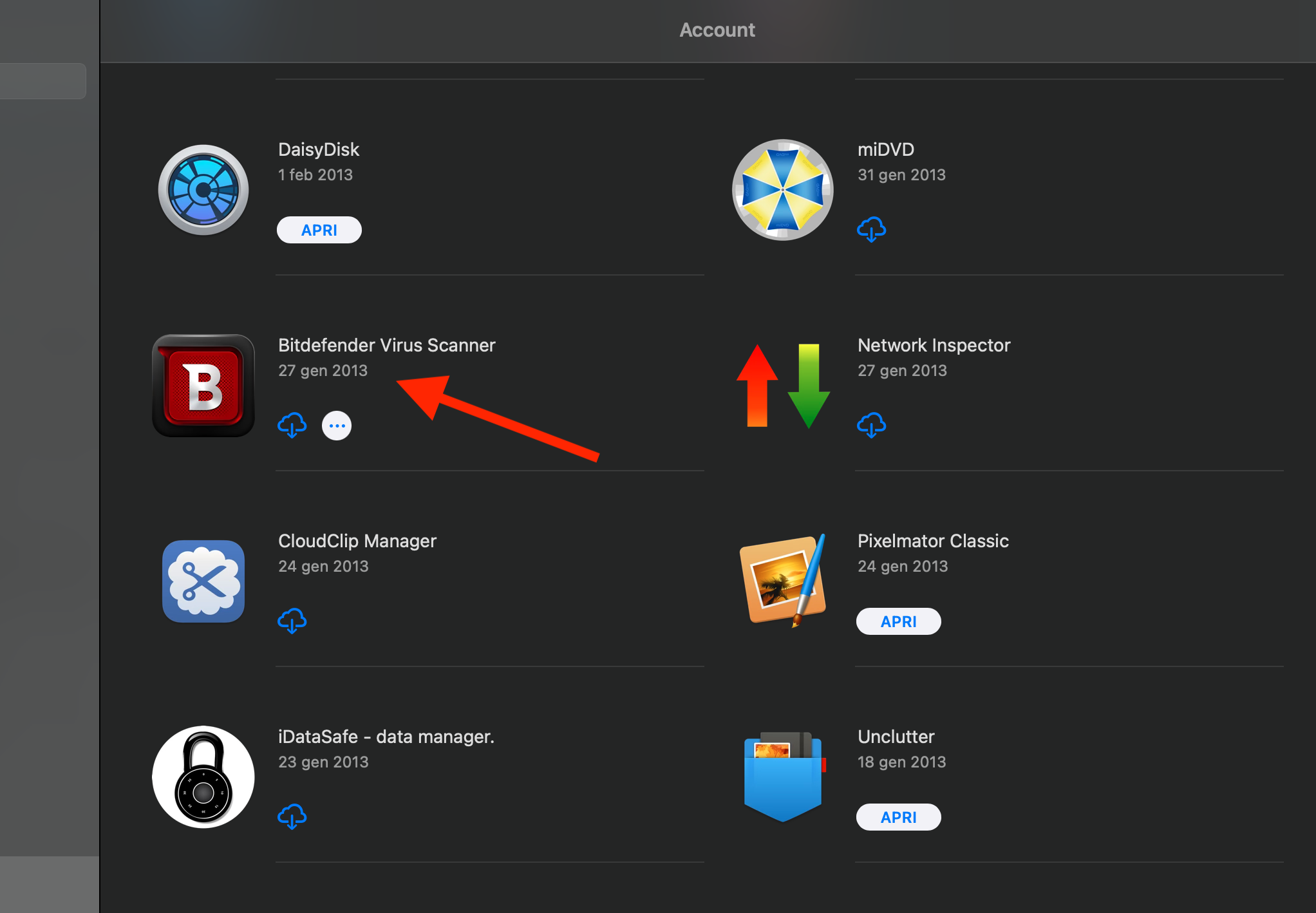Image resolution: width=1316 pixels, height=913 pixels.
Task: Open more options for Bitdefender Virus Scanner
Action: [x=337, y=426]
